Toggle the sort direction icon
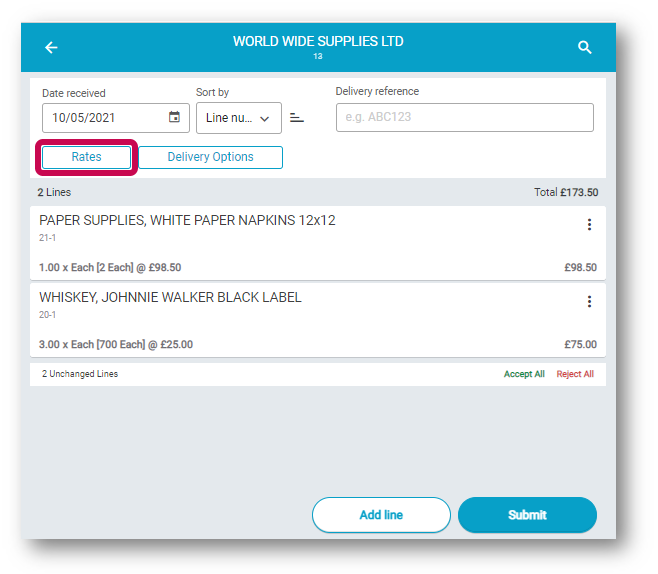 (297, 118)
